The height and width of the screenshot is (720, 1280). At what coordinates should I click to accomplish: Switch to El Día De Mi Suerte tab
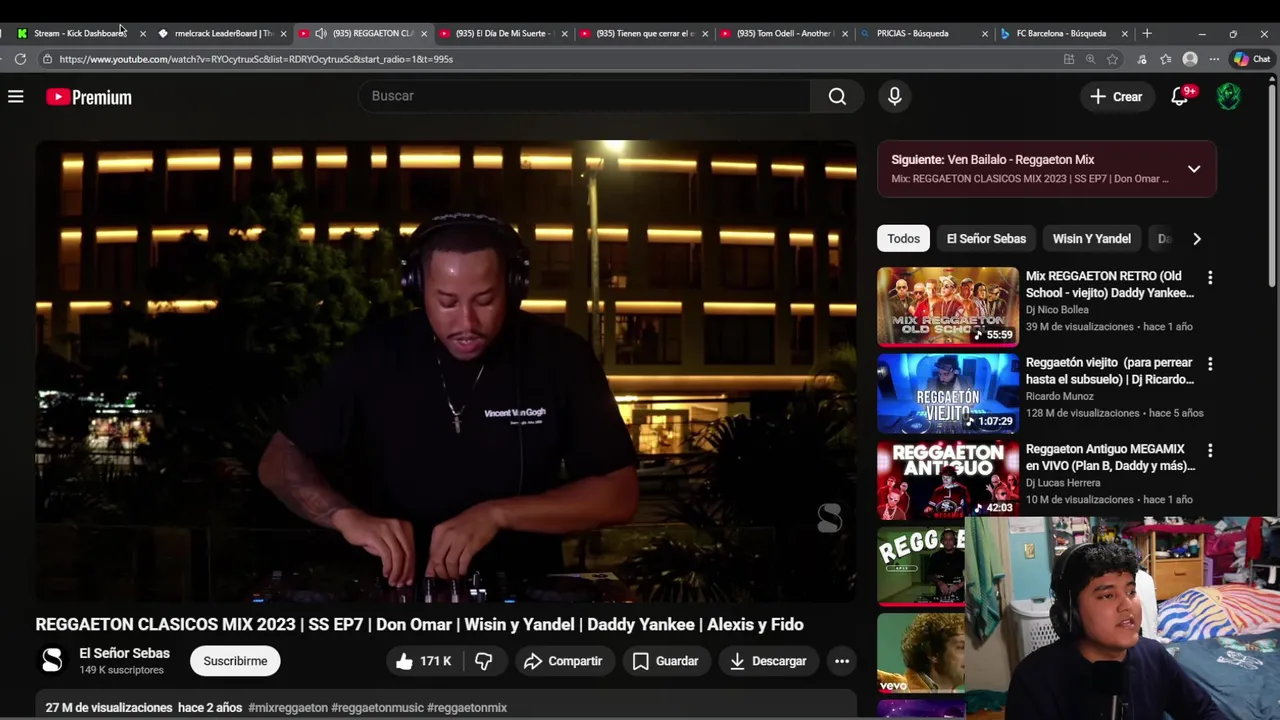(502, 33)
